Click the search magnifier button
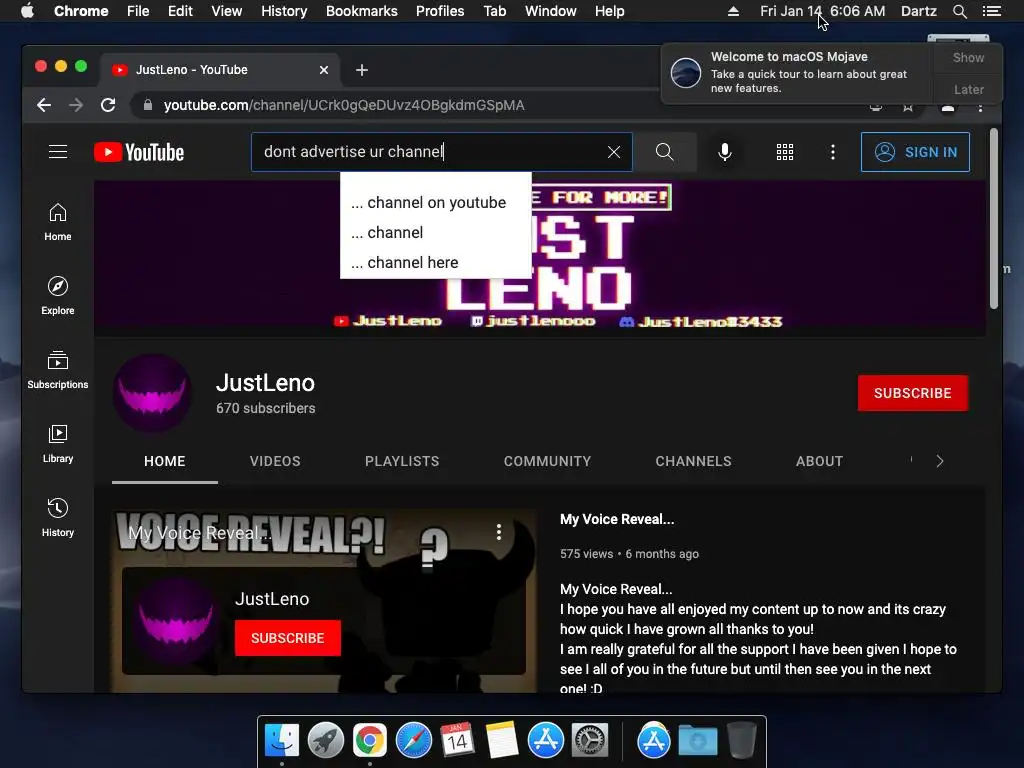 664,152
